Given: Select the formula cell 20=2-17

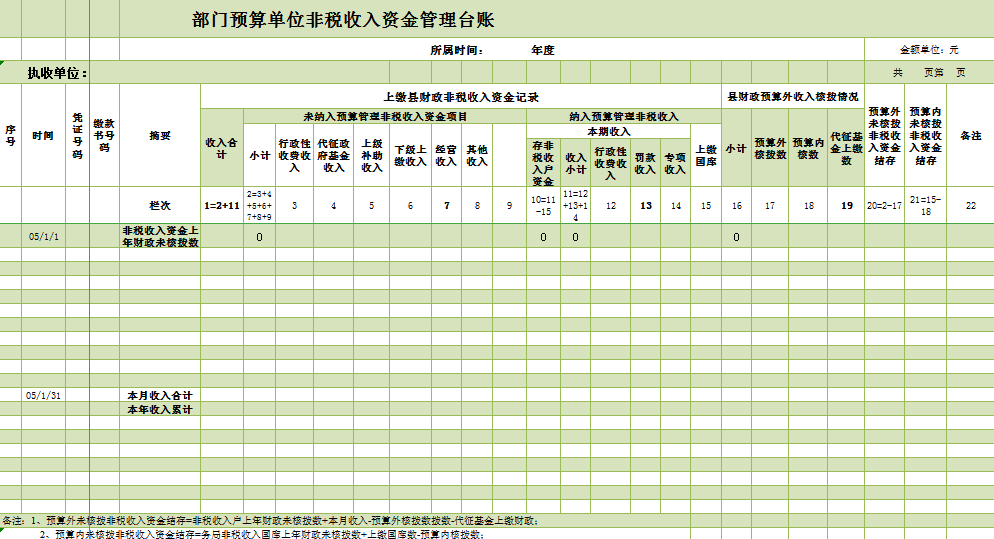Looking at the screenshot, I should pyautogui.click(x=884, y=205).
